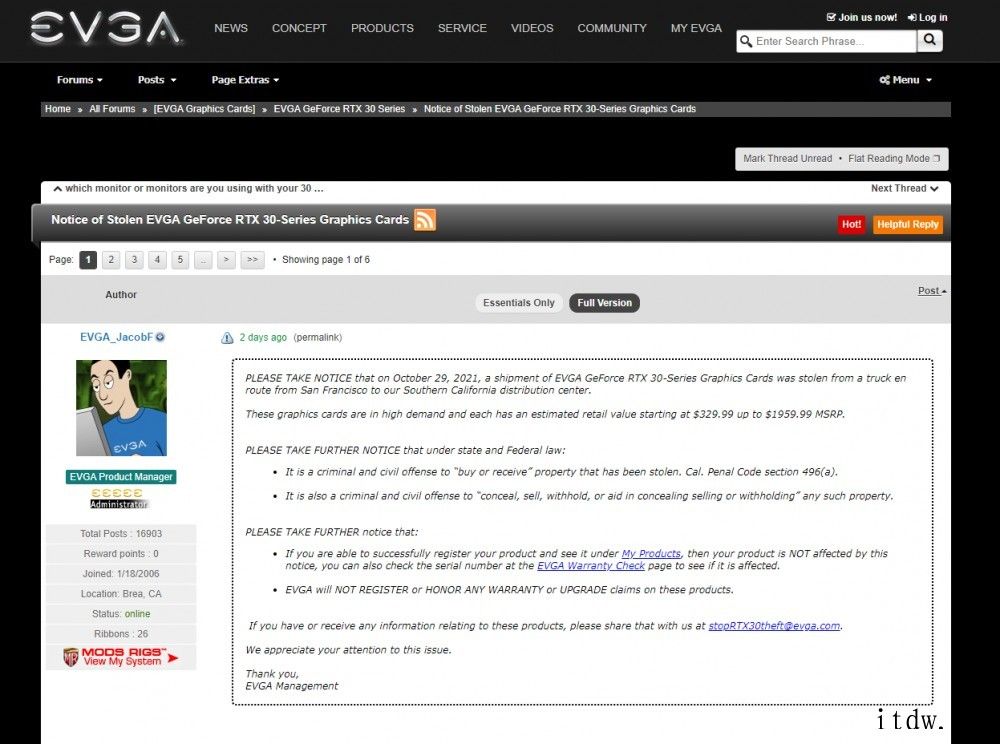Click Mark Thread Unread
The image size is (1000, 744).
[x=788, y=159]
